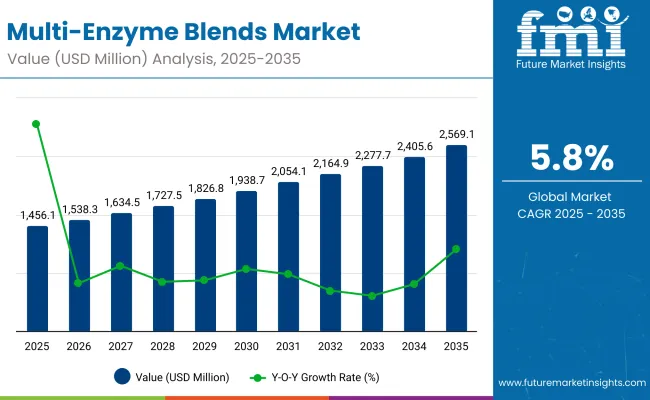Viewport: 650px width, 400px height.
Task: Click the 2026 growth rate point
Action: coord(78,283)
